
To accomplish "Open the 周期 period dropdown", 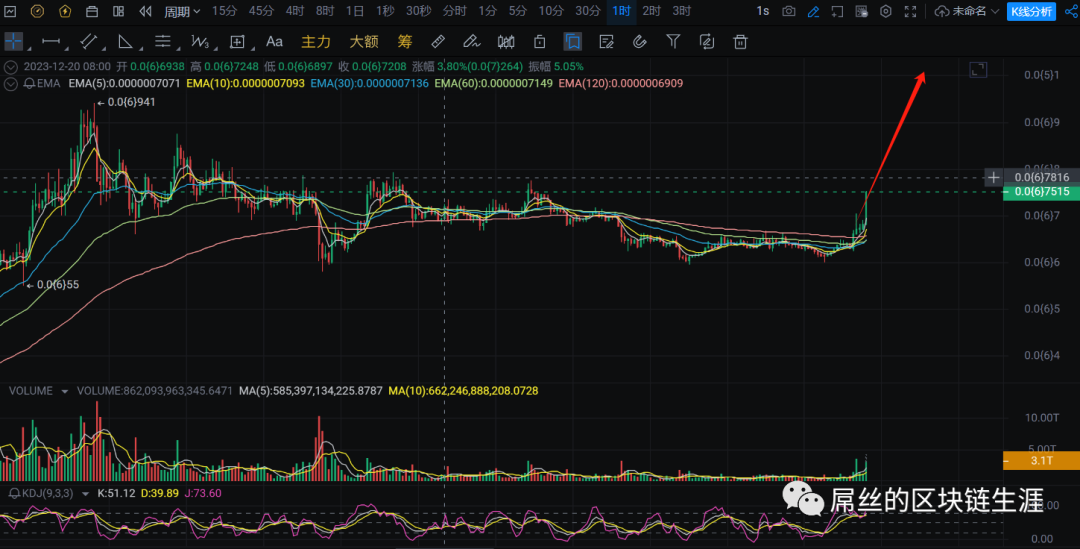I will (x=182, y=12).
